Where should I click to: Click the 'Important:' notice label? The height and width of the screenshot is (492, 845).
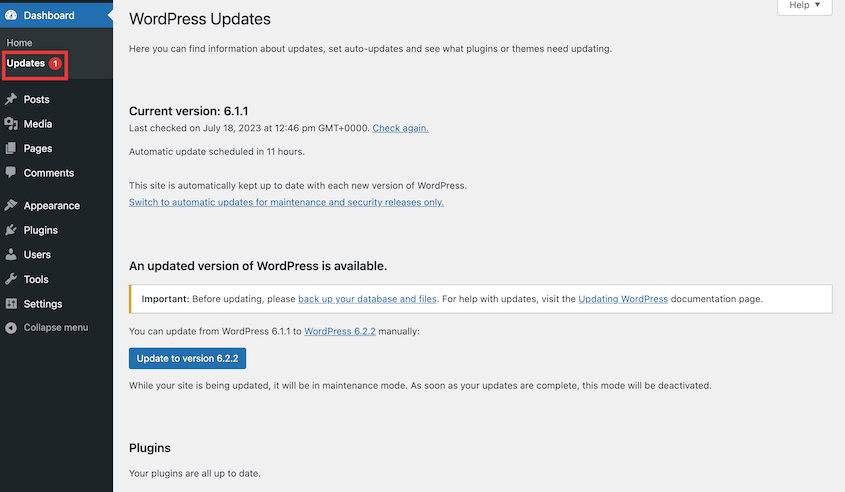coord(165,299)
